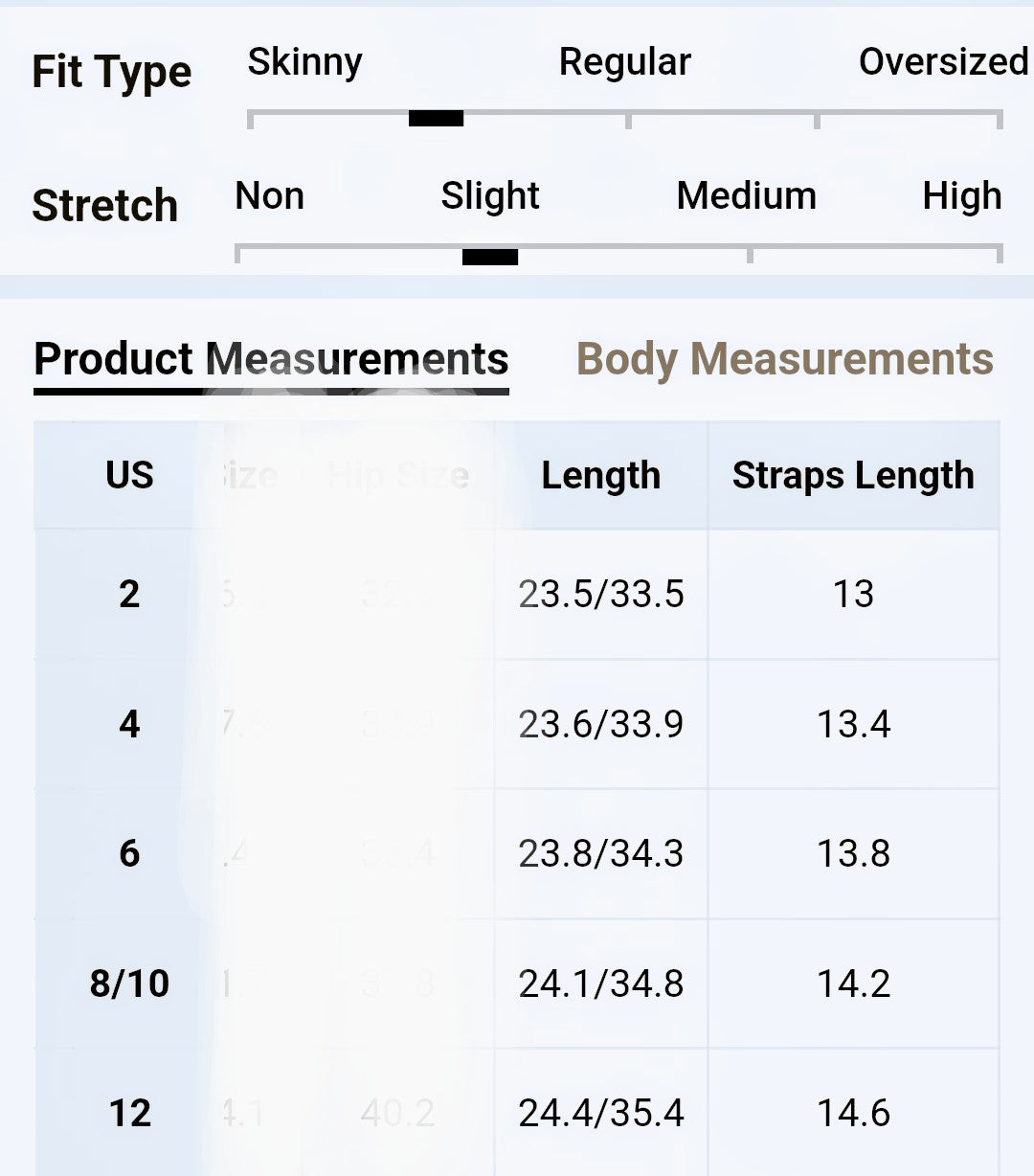Click the Medium stretch label

746,196
